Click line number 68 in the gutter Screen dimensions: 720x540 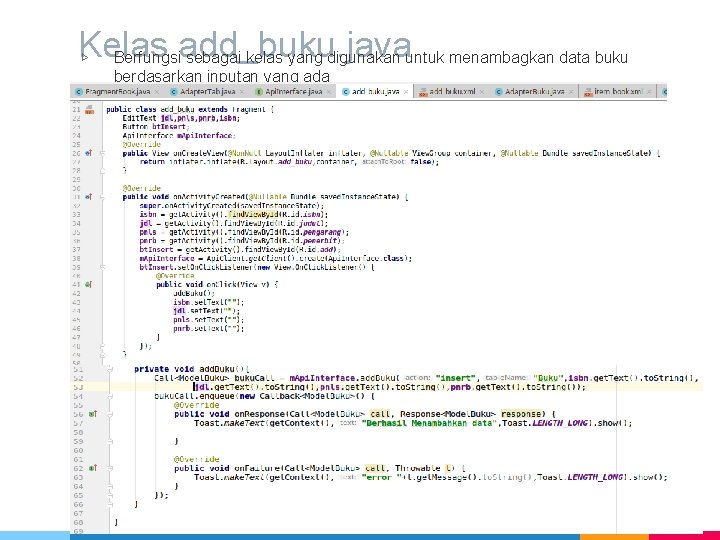tap(78, 523)
